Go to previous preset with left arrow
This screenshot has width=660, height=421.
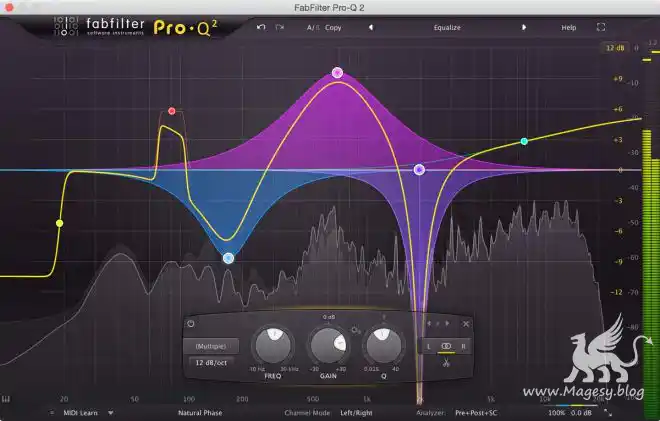click(371, 27)
